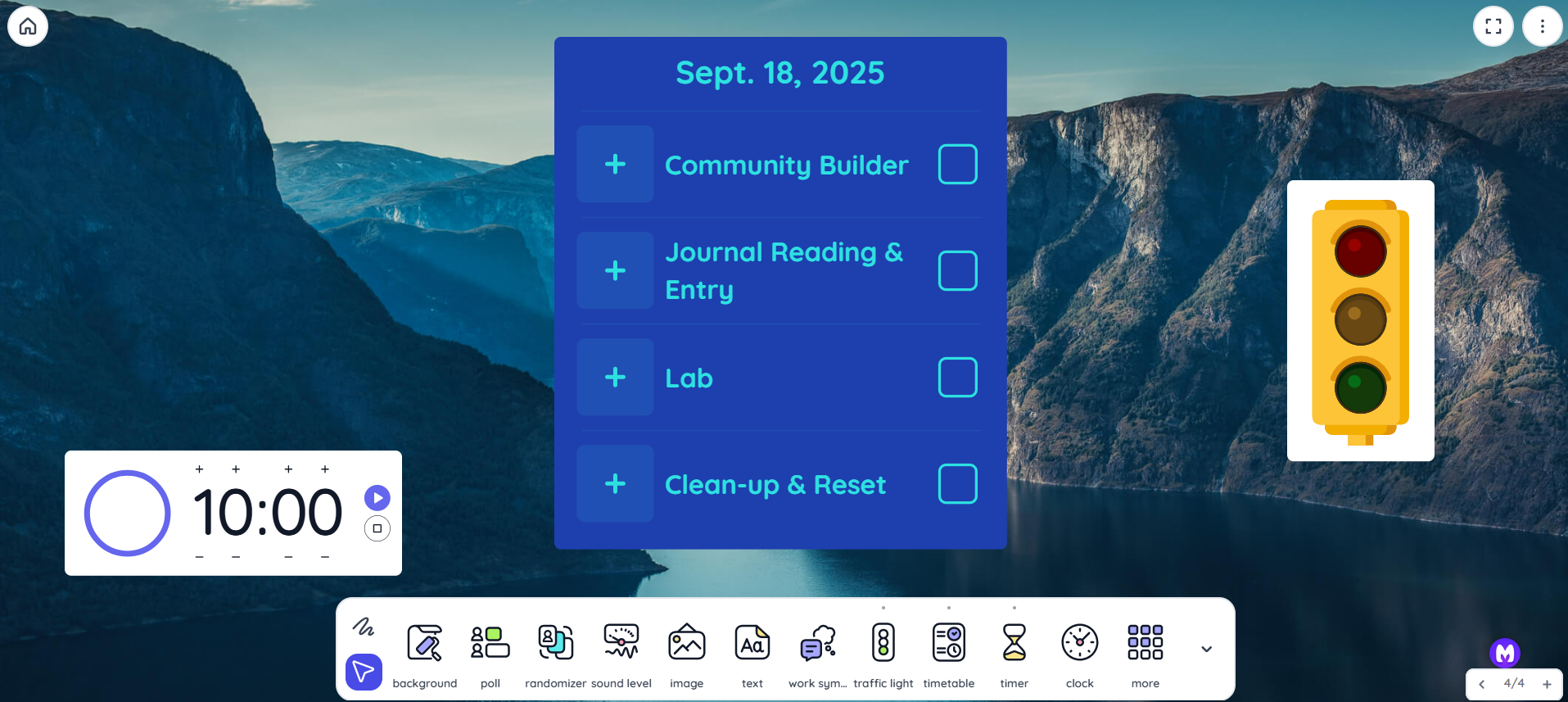Viewport: 1568px width, 702px height.
Task: Add a traffic light widget
Action: [883, 656]
